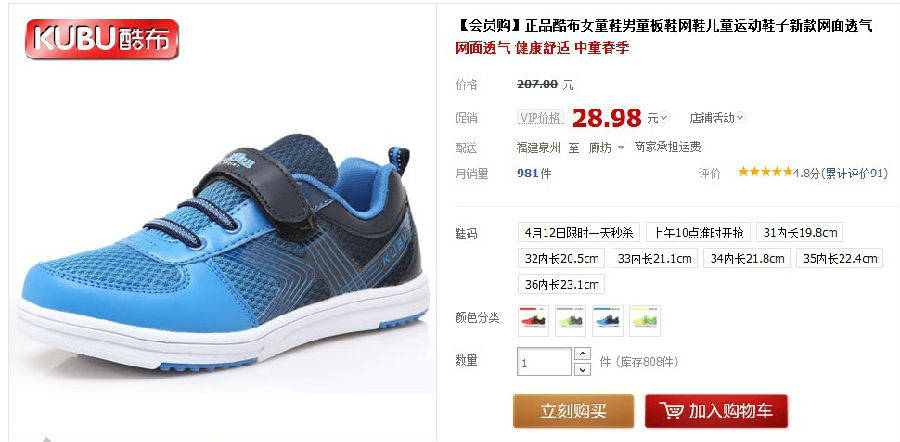Choose size 32 内长20.5cm
Screen dimensions: 900x442
pyautogui.click(x=561, y=258)
